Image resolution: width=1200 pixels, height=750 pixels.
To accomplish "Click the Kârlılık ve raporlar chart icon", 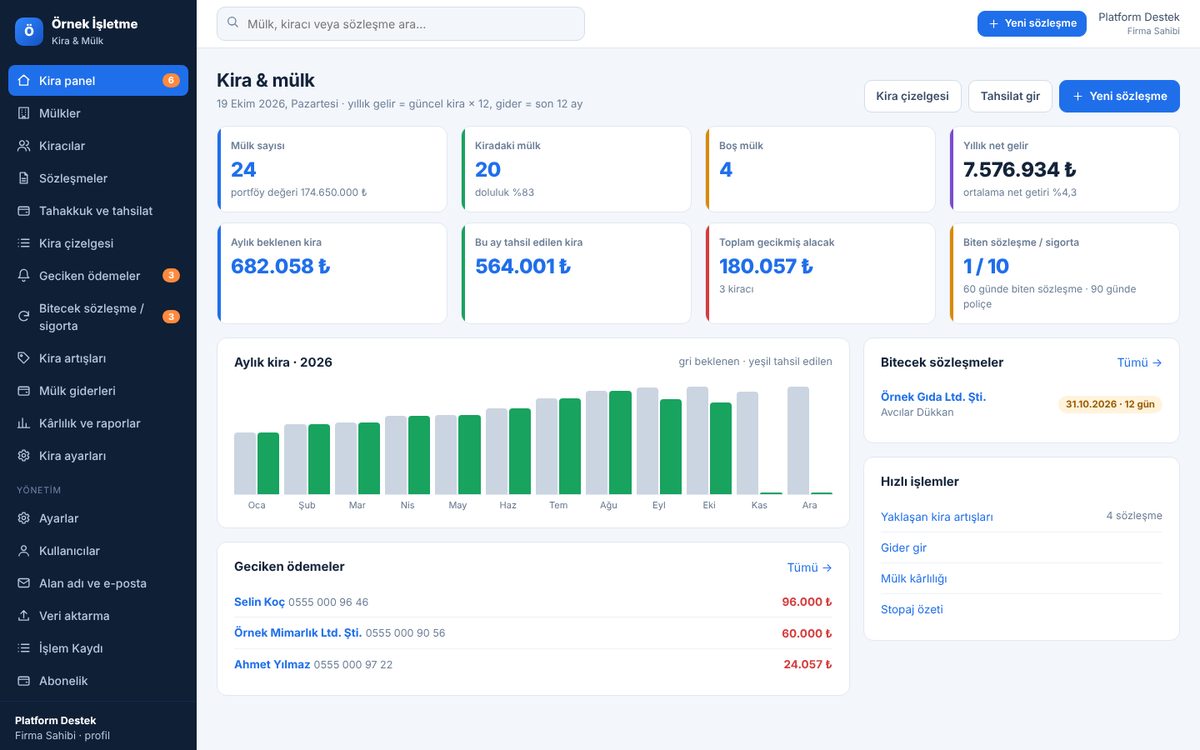I will pos(24,423).
